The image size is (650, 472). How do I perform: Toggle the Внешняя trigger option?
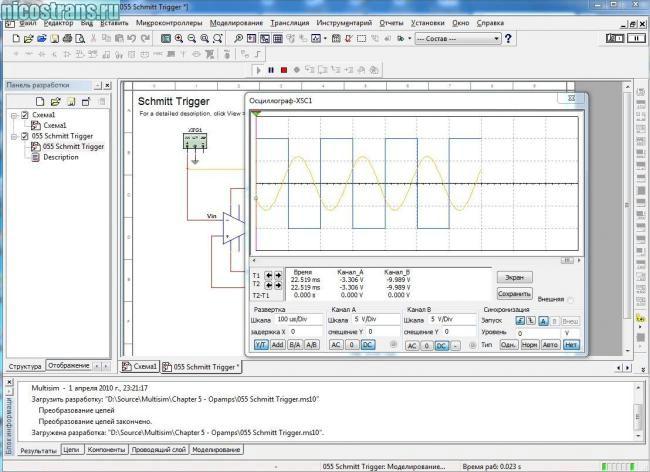[570, 300]
